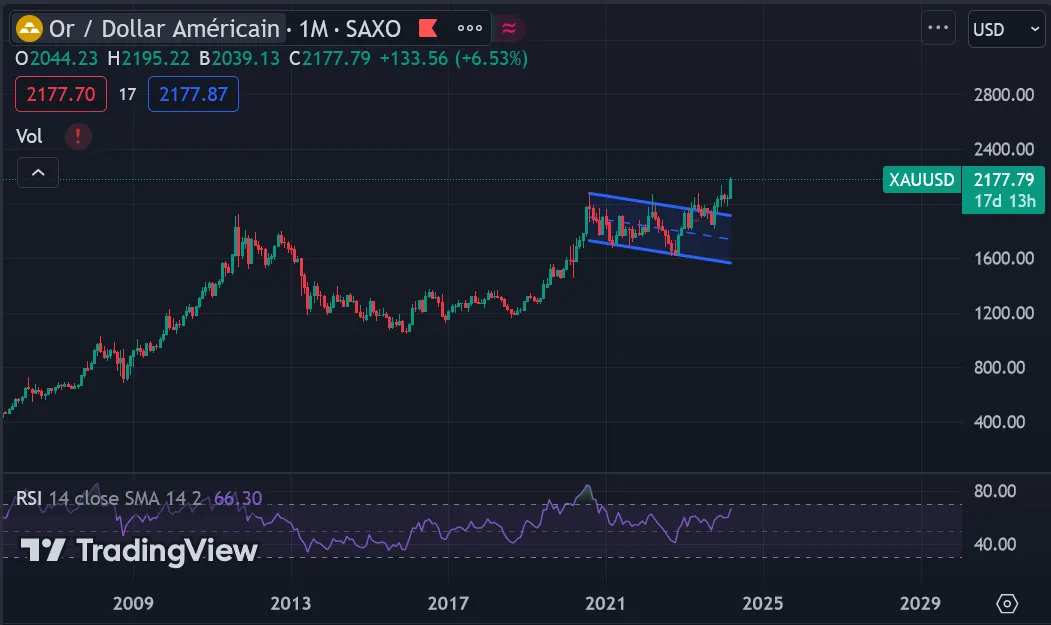The height and width of the screenshot is (625, 1051).
Task: Click the +133.56 (+6.53%) change value
Action: point(454,59)
